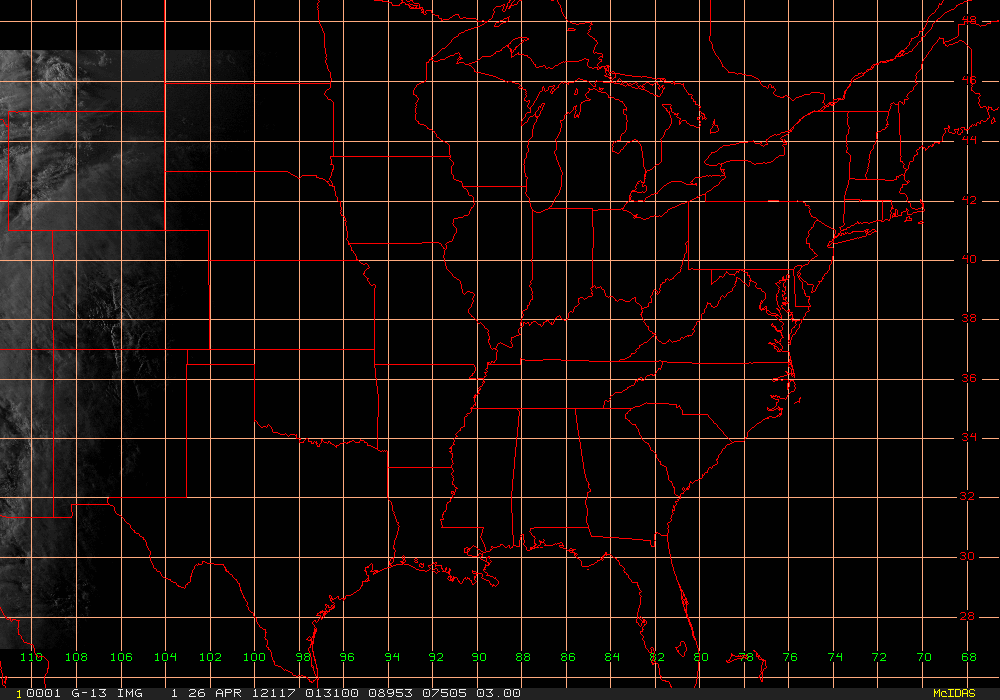This screenshot has height=700, width=1000.
Task: Click the 48 latitude label
Action: (969, 20)
